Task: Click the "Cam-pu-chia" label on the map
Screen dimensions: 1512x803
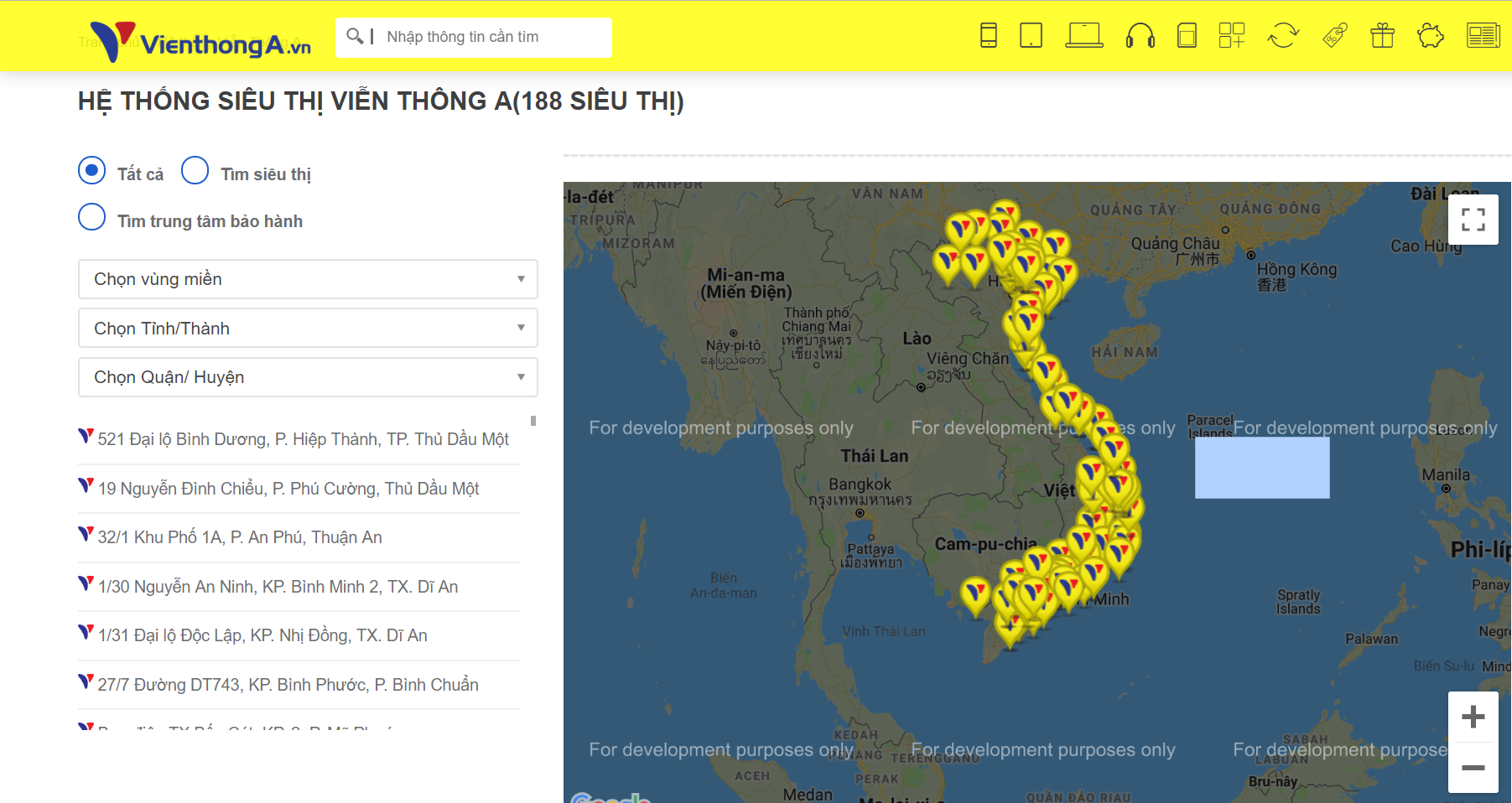Action: (x=985, y=544)
